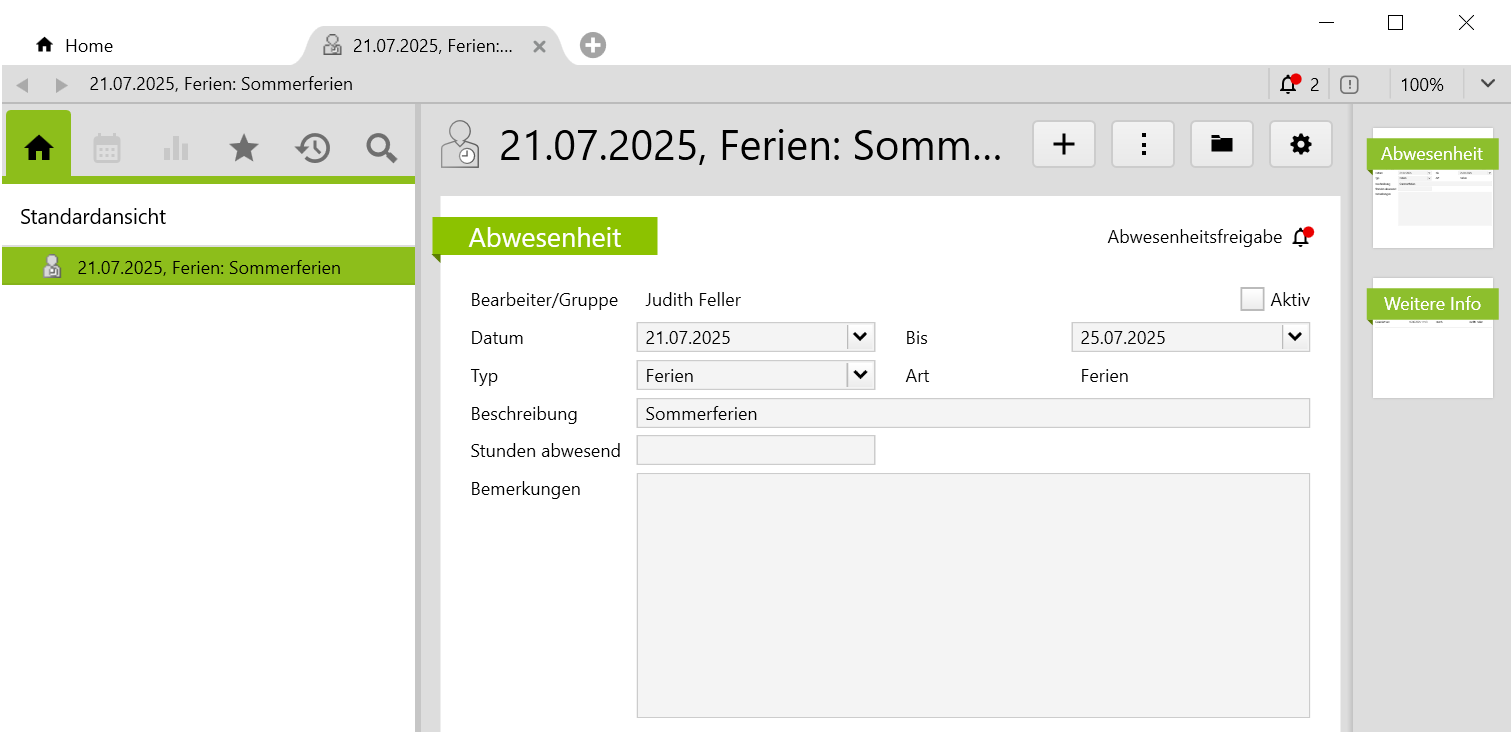1512x734 pixels.
Task: Click the plus button to add new
Action: tap(1064, 145)
